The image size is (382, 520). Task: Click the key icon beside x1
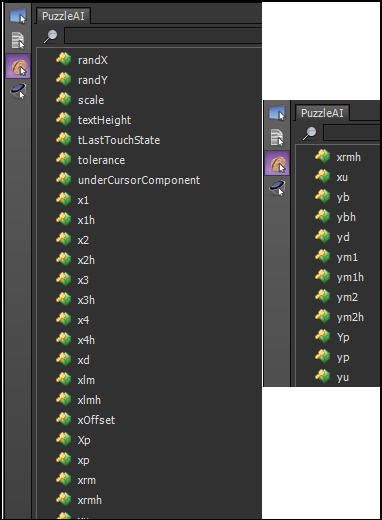63,200
